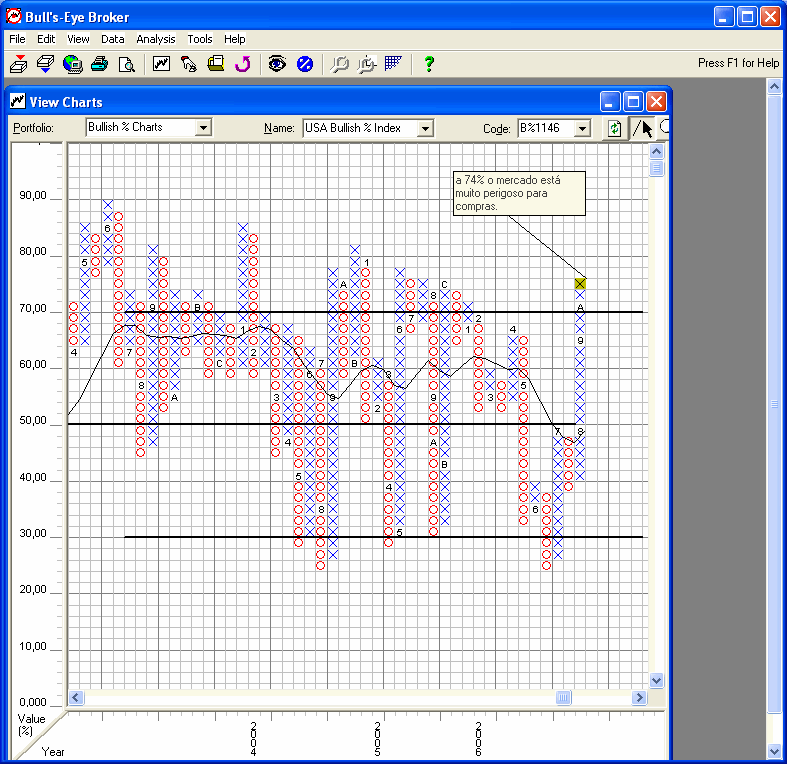This screenshot has height=764, width=787.
Task: Expand the Name dropdown with USA Bullish % Index
Action: pyautogui.click(x=425, y=128)
